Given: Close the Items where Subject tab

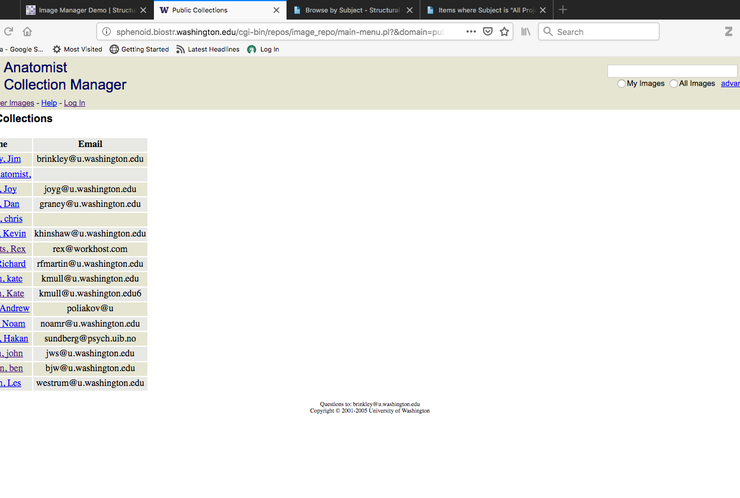Looking at the screenshot, I should point(543,10).
